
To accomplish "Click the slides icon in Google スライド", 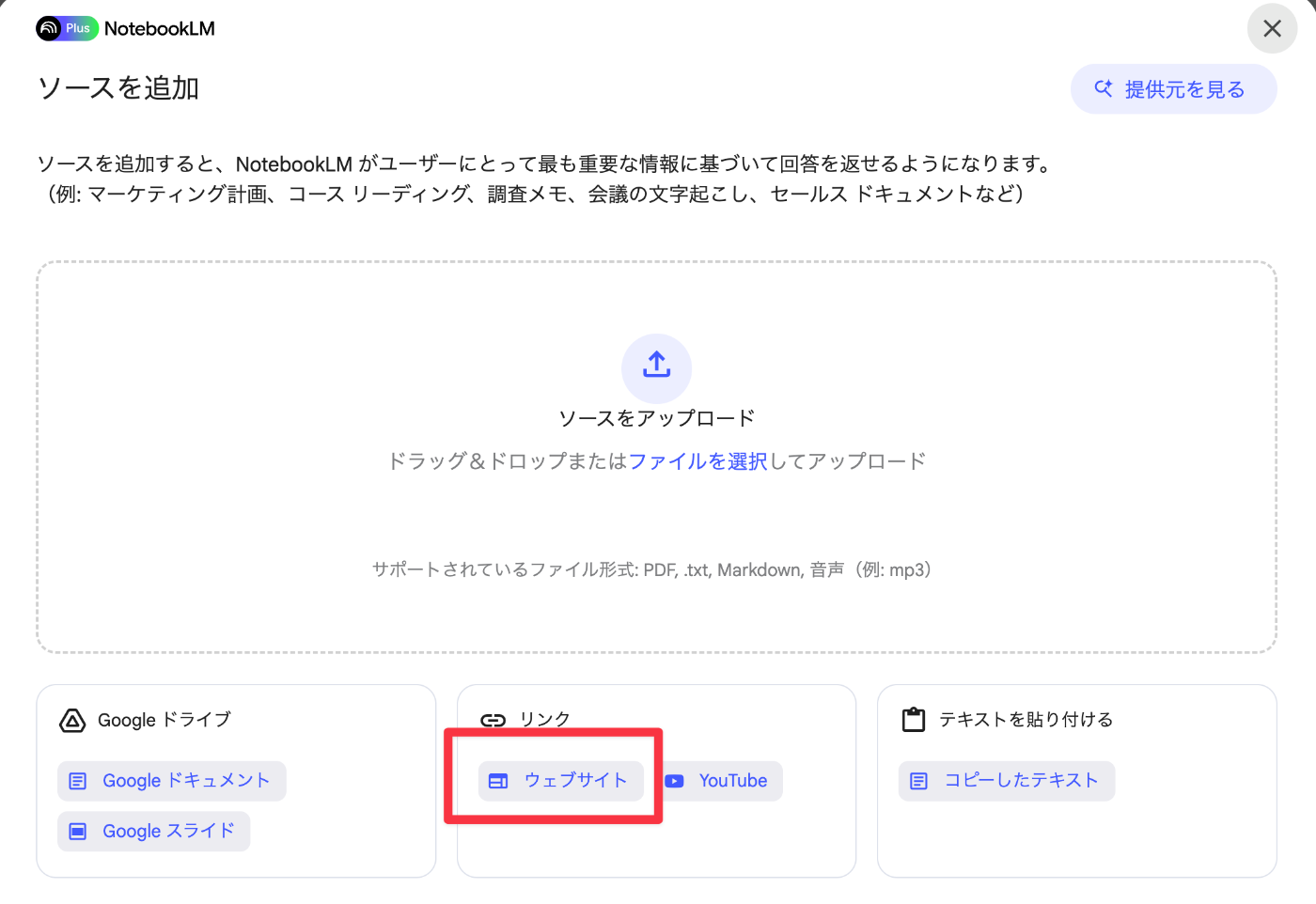I will coord(78,832).
